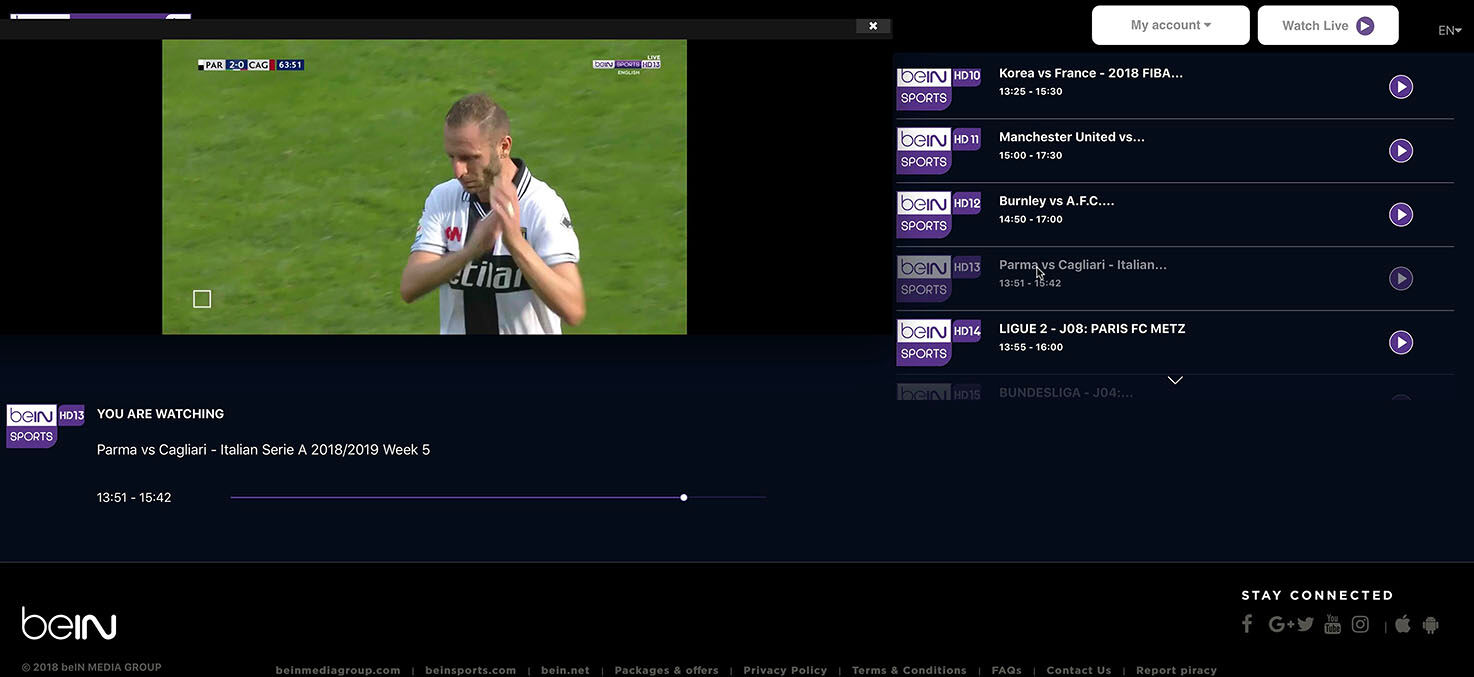Open the My account dropdown
This screenshot has width=1474, height=677.
tap(1171, 25)
